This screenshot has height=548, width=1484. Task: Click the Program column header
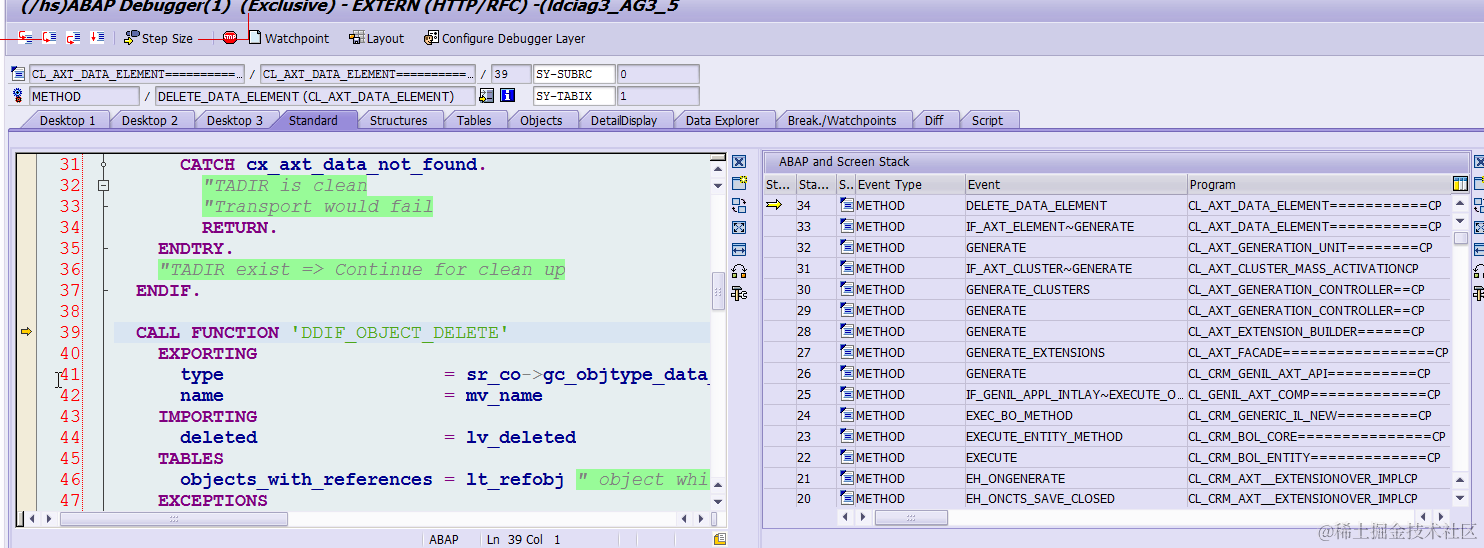(1318, 184)
